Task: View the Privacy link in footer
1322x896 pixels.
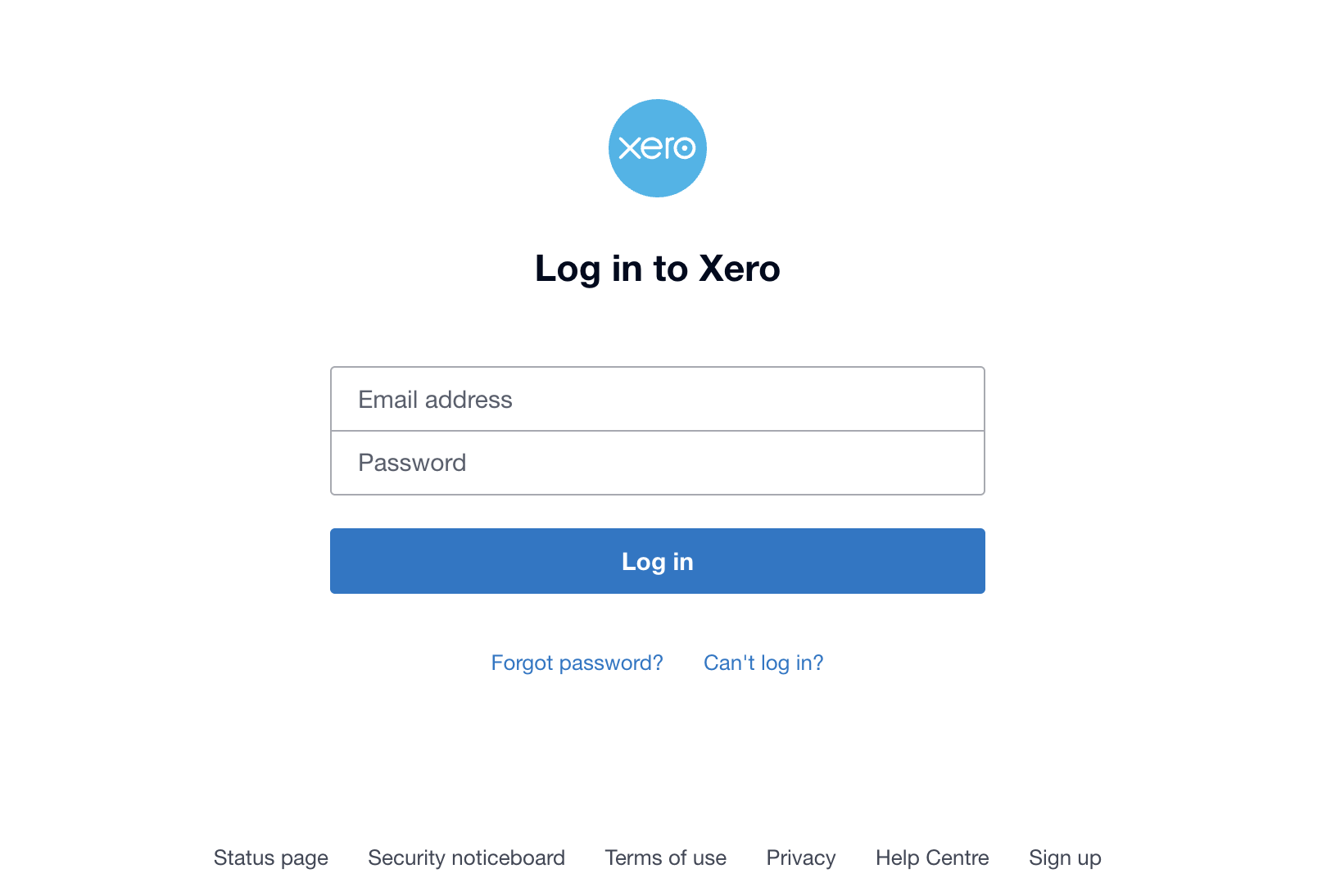Action: click(800, 858)
